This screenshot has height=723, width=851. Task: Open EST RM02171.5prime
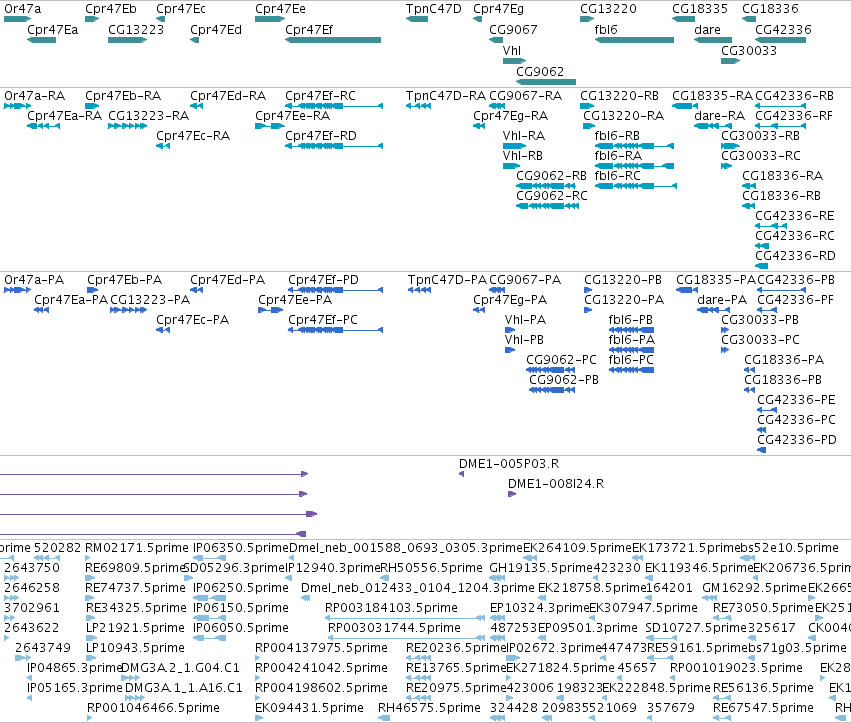click(88, 558)
